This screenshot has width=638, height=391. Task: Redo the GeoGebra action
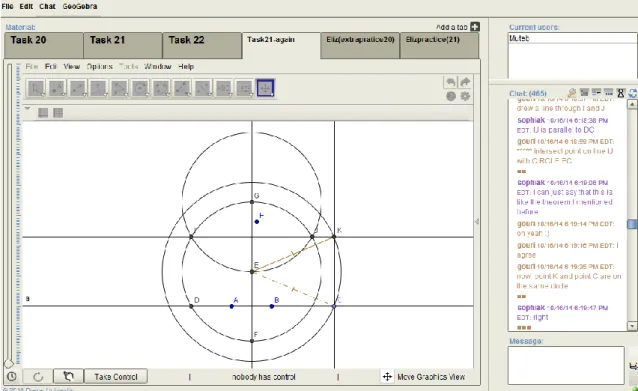465,82
